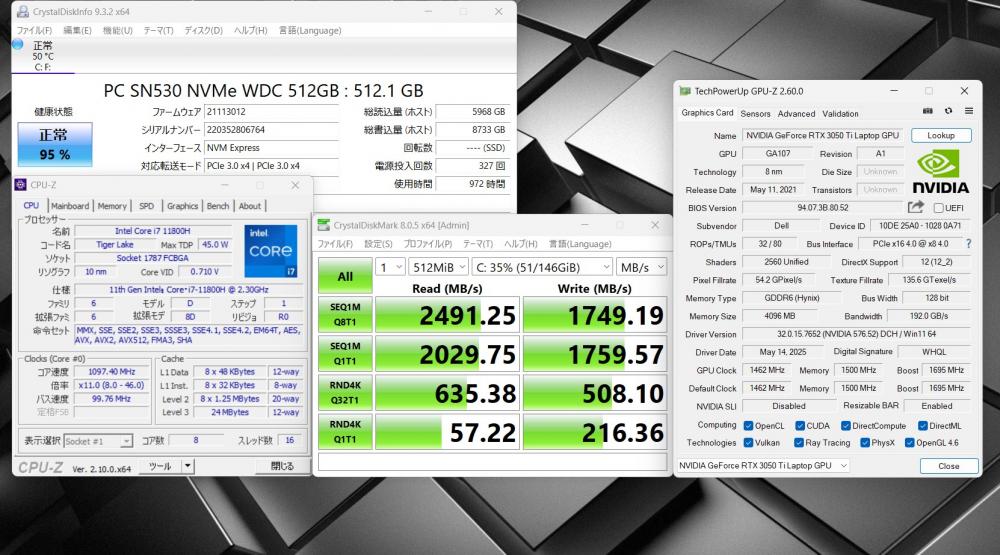Expand the CPU-Z tools button arrow
The image size is (1000, 555).
188,466
